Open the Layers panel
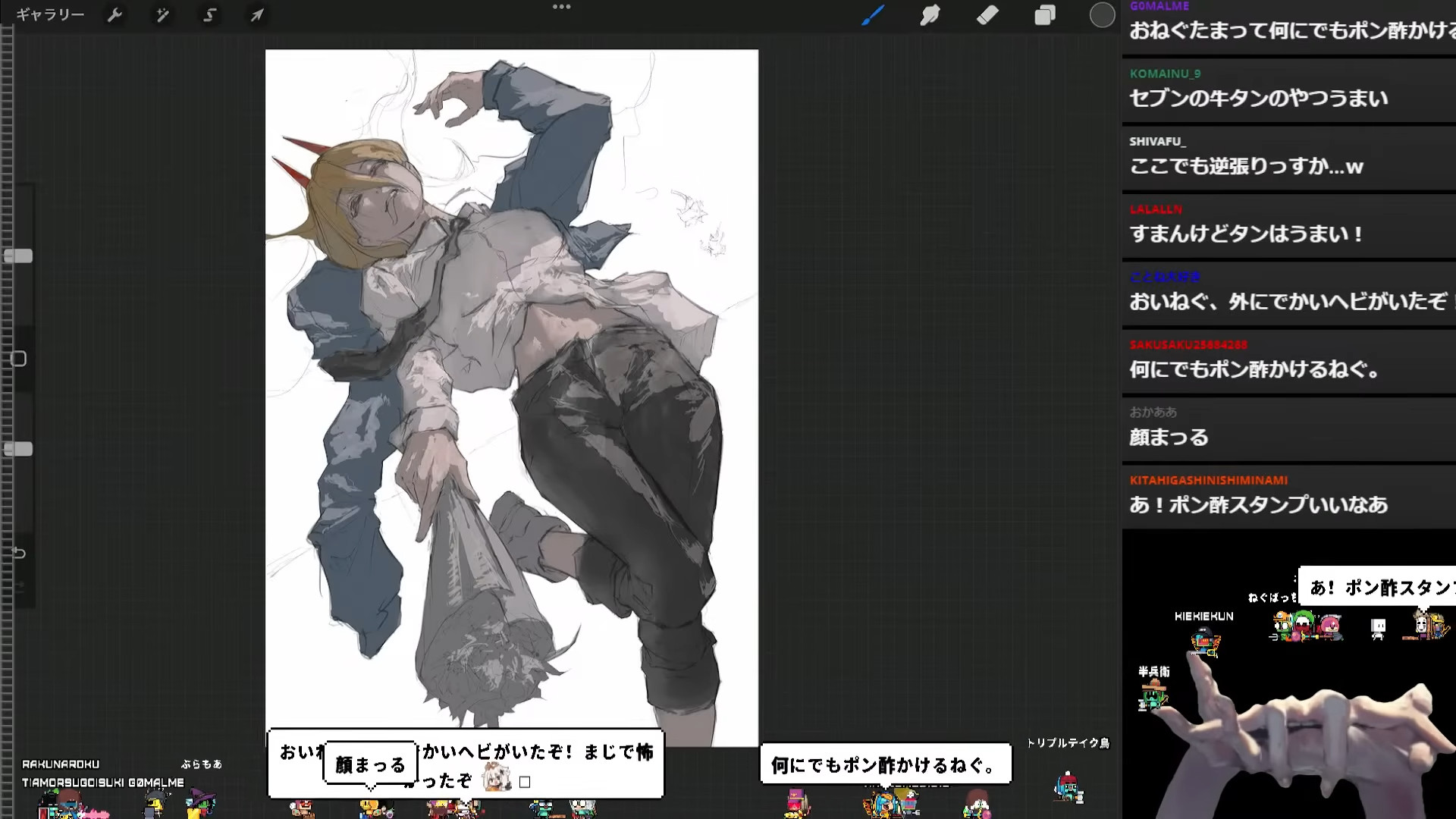 point(1045,14)
